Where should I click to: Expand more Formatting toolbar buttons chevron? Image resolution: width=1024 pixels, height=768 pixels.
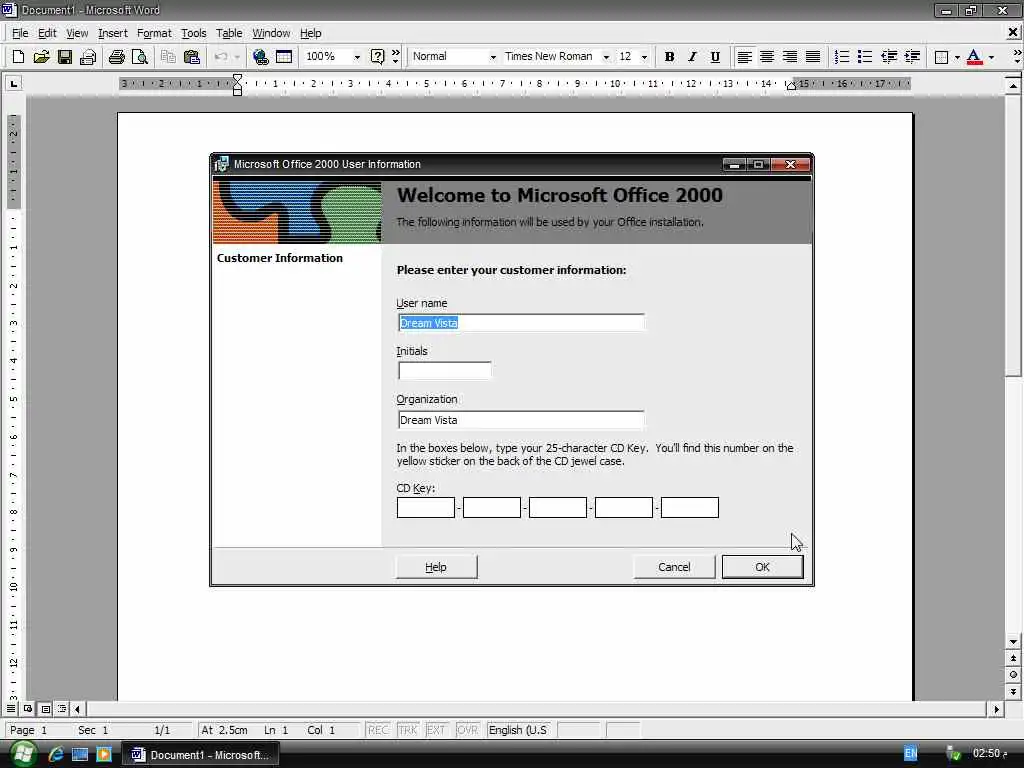pos(1017,57)
